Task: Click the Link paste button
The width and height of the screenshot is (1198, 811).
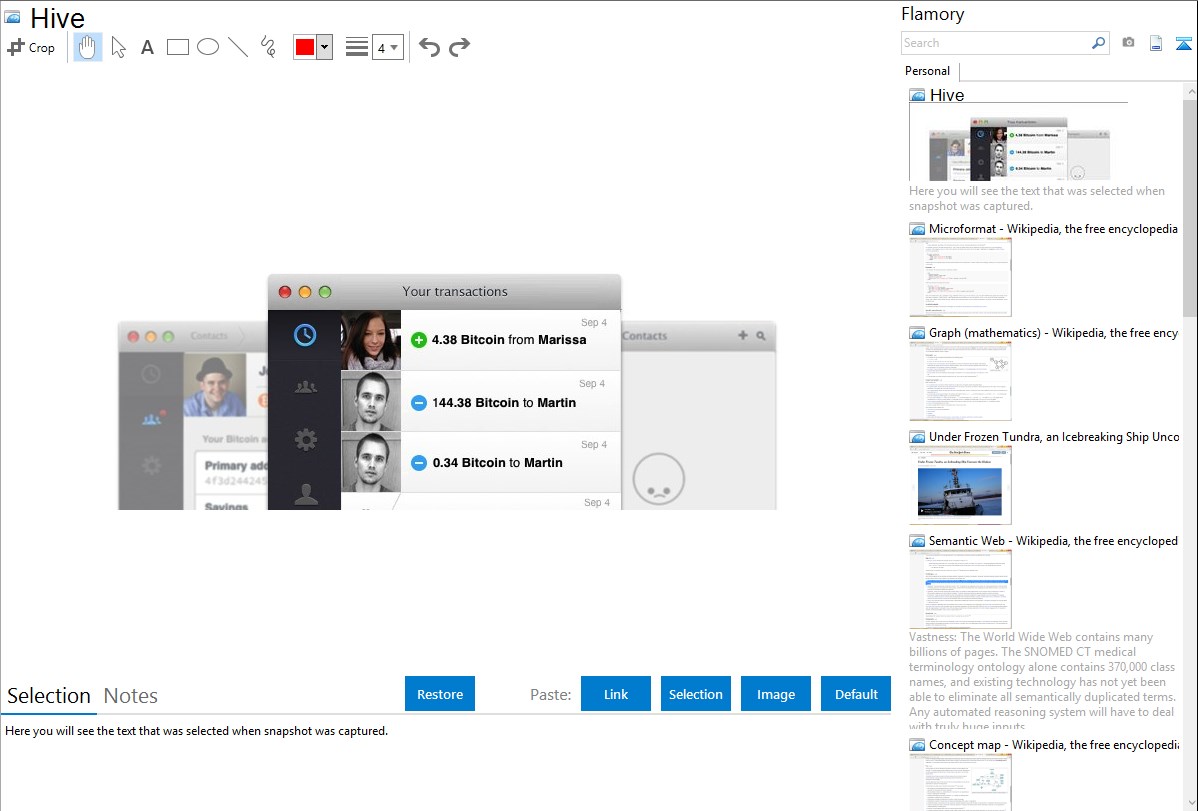Action: tap(616, 694)
